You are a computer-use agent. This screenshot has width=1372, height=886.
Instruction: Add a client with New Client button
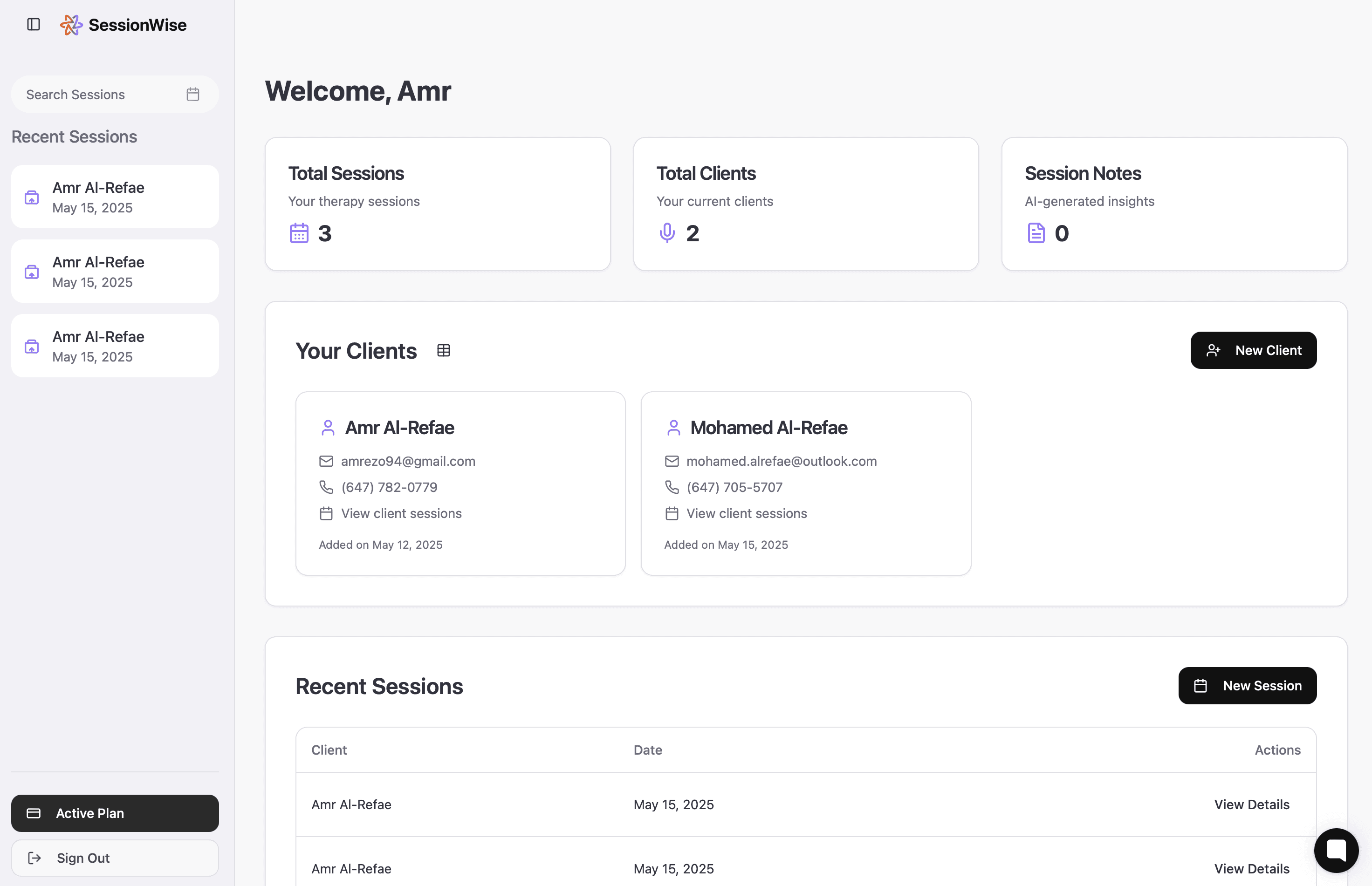pyautogui.click(x=1254, y=350)
